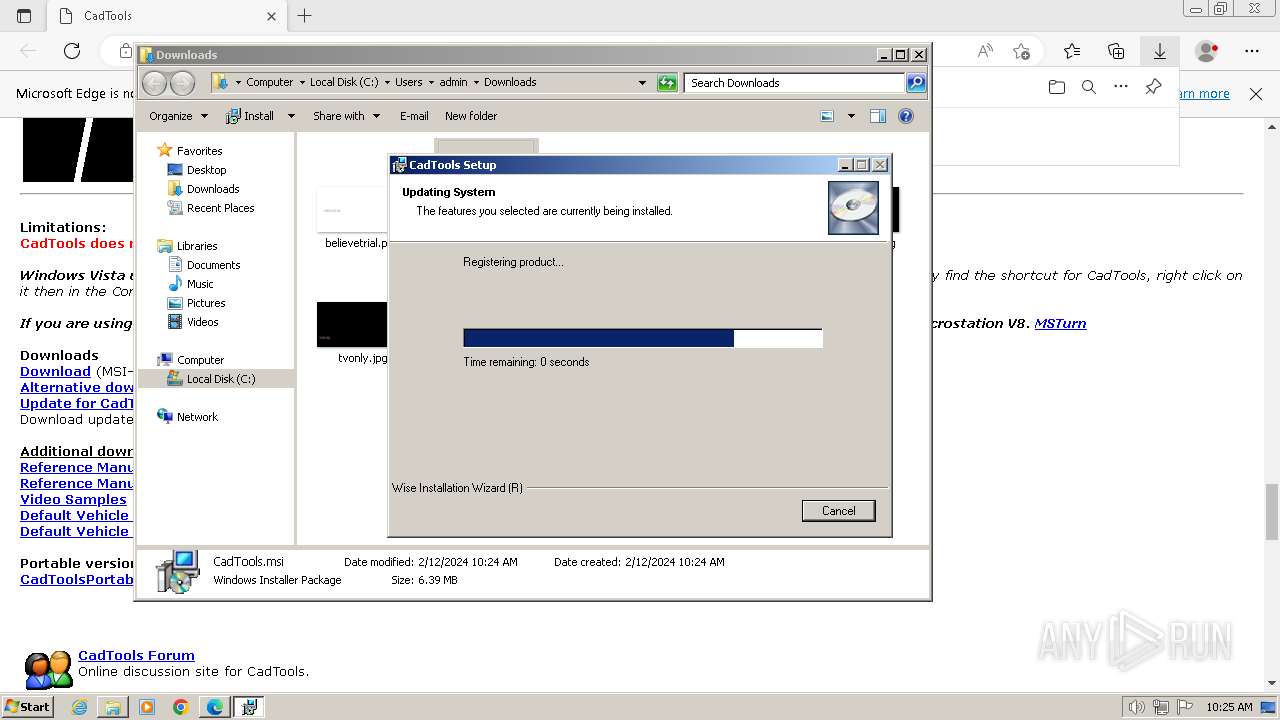Click the Explorer forward arrow button
The width and height of the screenshot is (1280, 720).
(x=183, y=83)
